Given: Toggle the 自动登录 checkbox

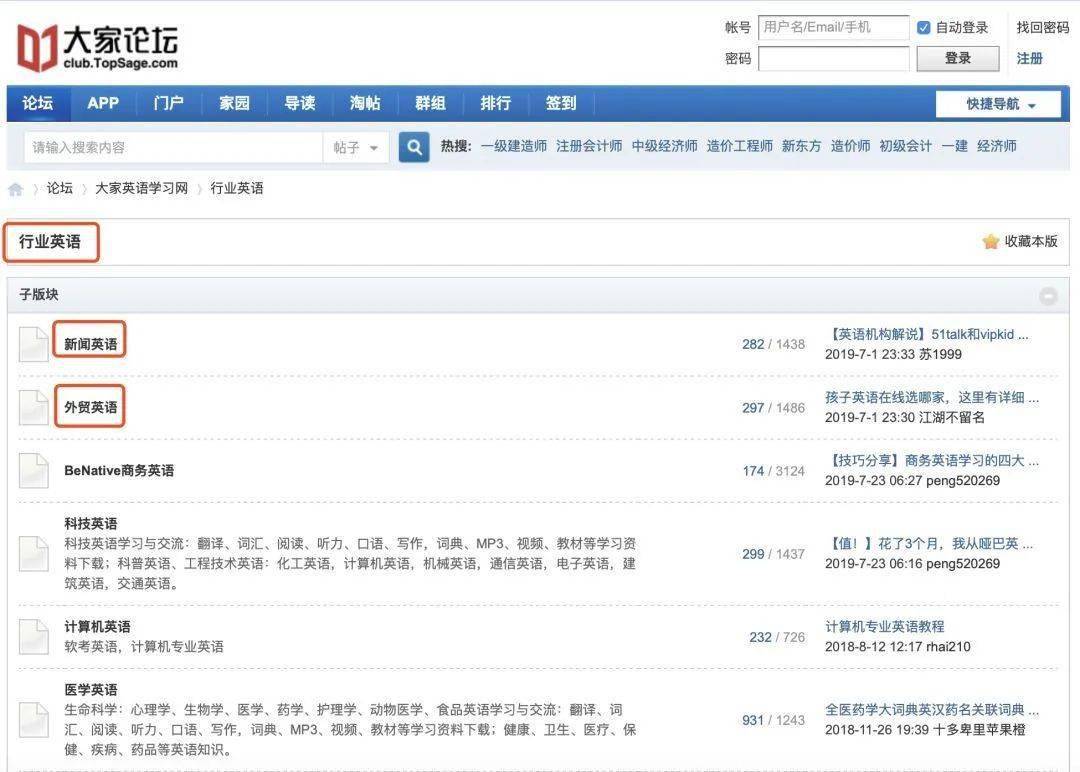Looking at the screenshot, I should click(924, 28).
